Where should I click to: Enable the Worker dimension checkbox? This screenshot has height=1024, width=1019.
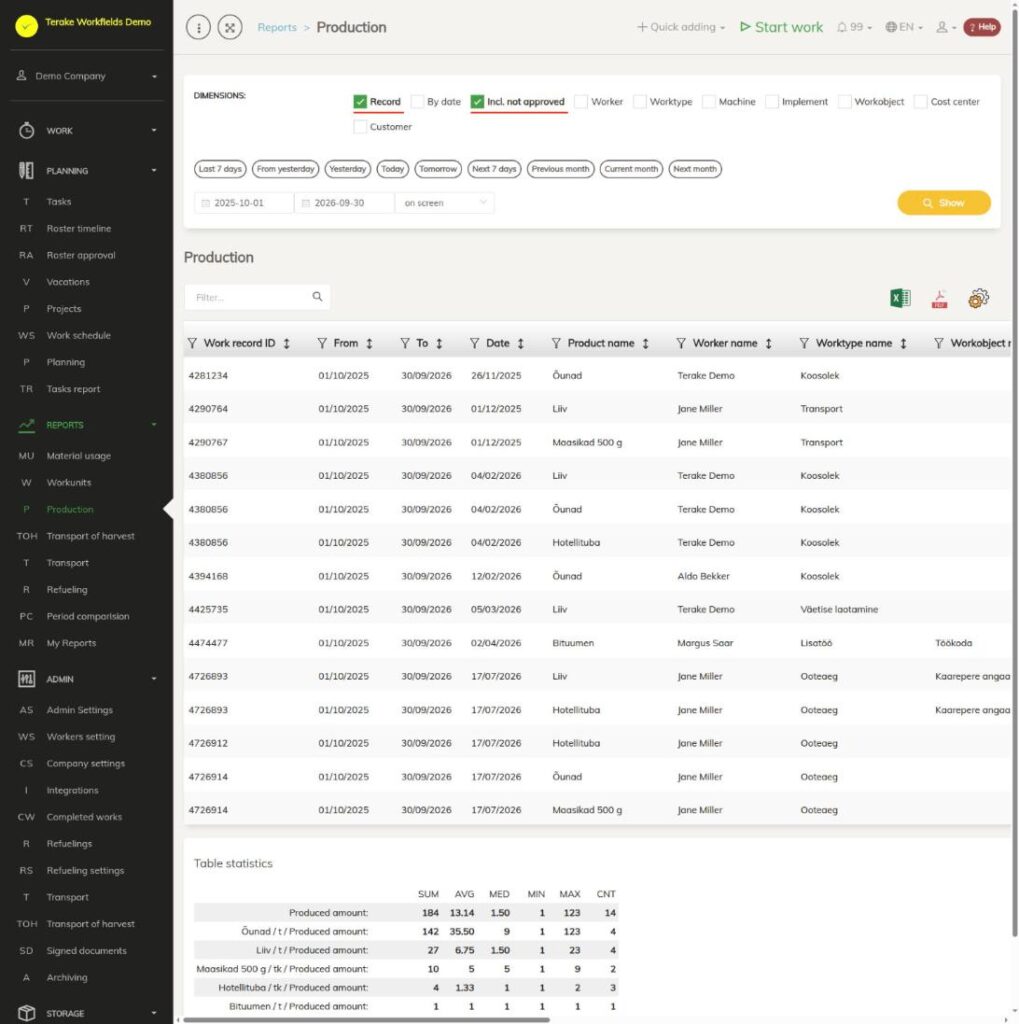point(581,102)
